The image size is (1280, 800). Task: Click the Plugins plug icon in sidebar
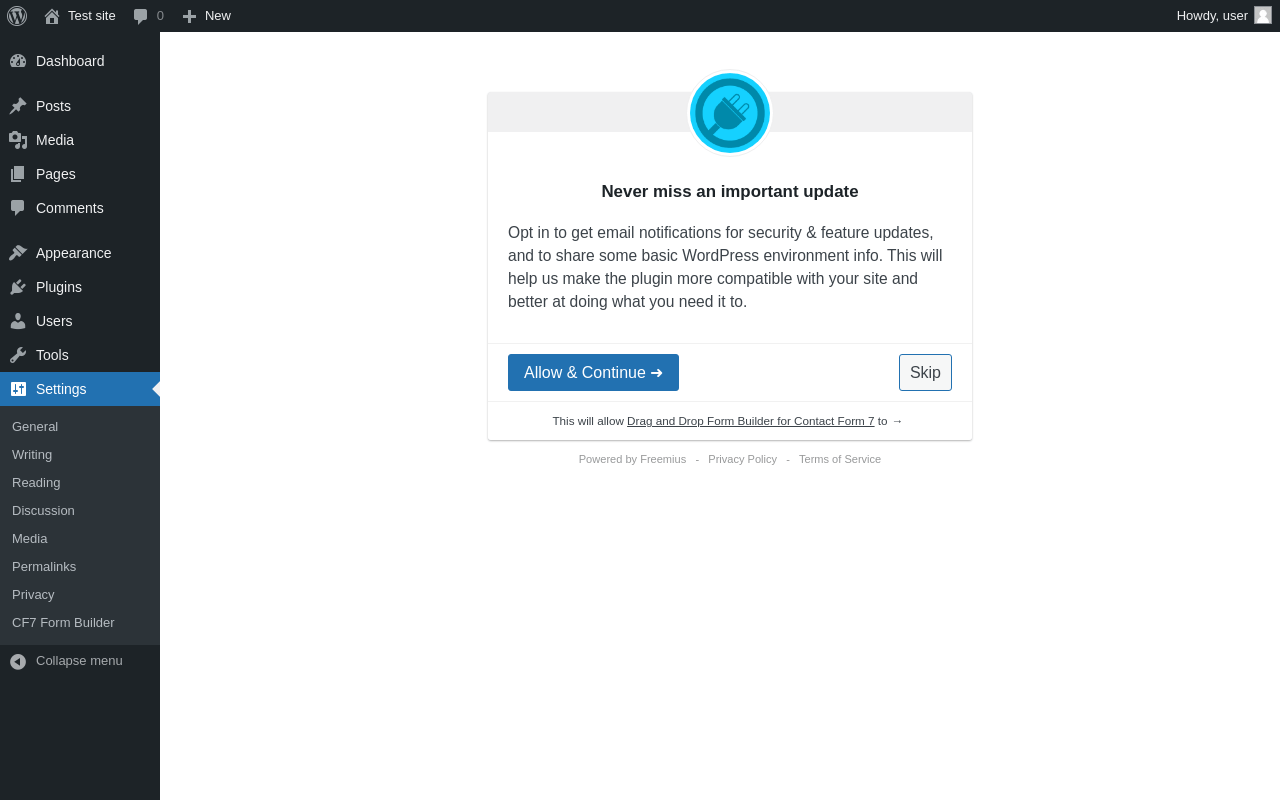(18, 287)
